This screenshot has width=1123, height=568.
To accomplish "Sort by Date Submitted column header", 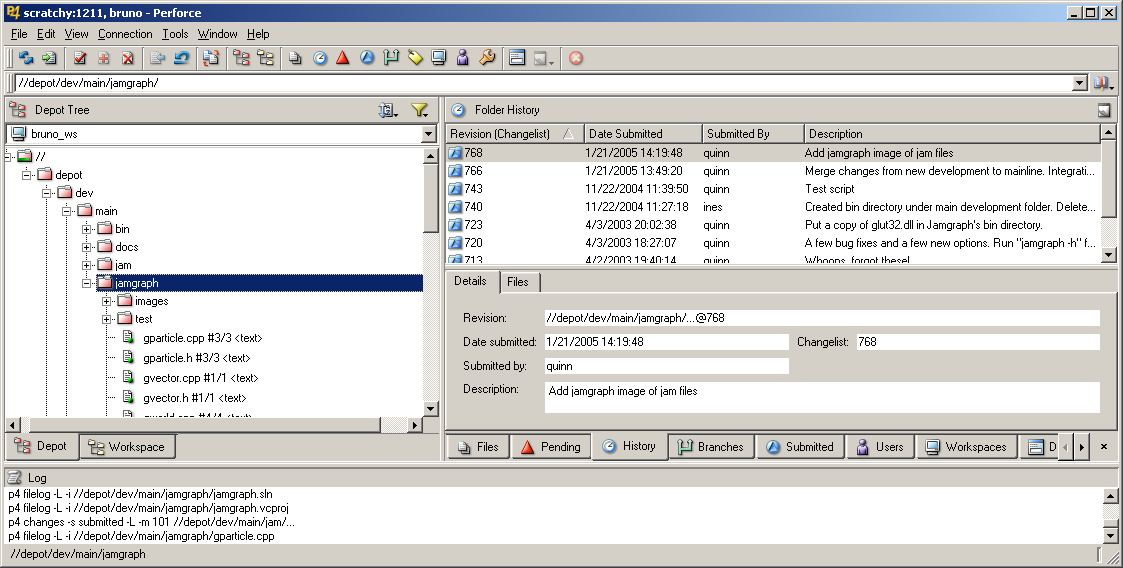I will pyautogui.click(x=643, y=133).
